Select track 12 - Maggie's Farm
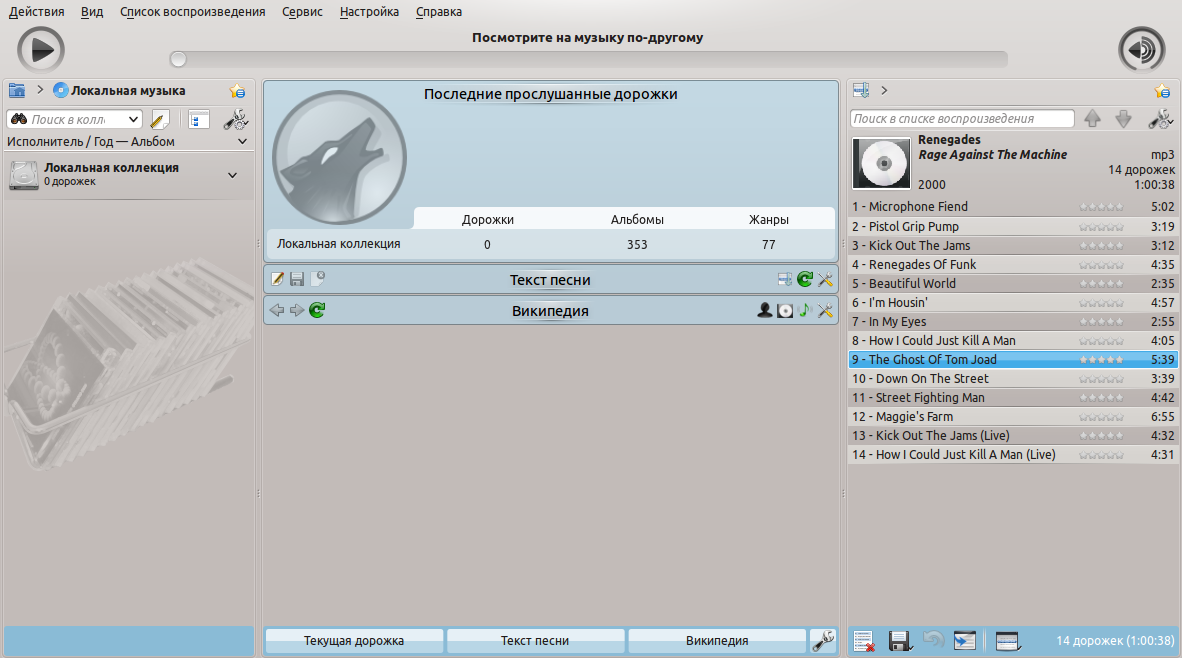Viewport: 1182px width, 658px height. [1012, 417]
